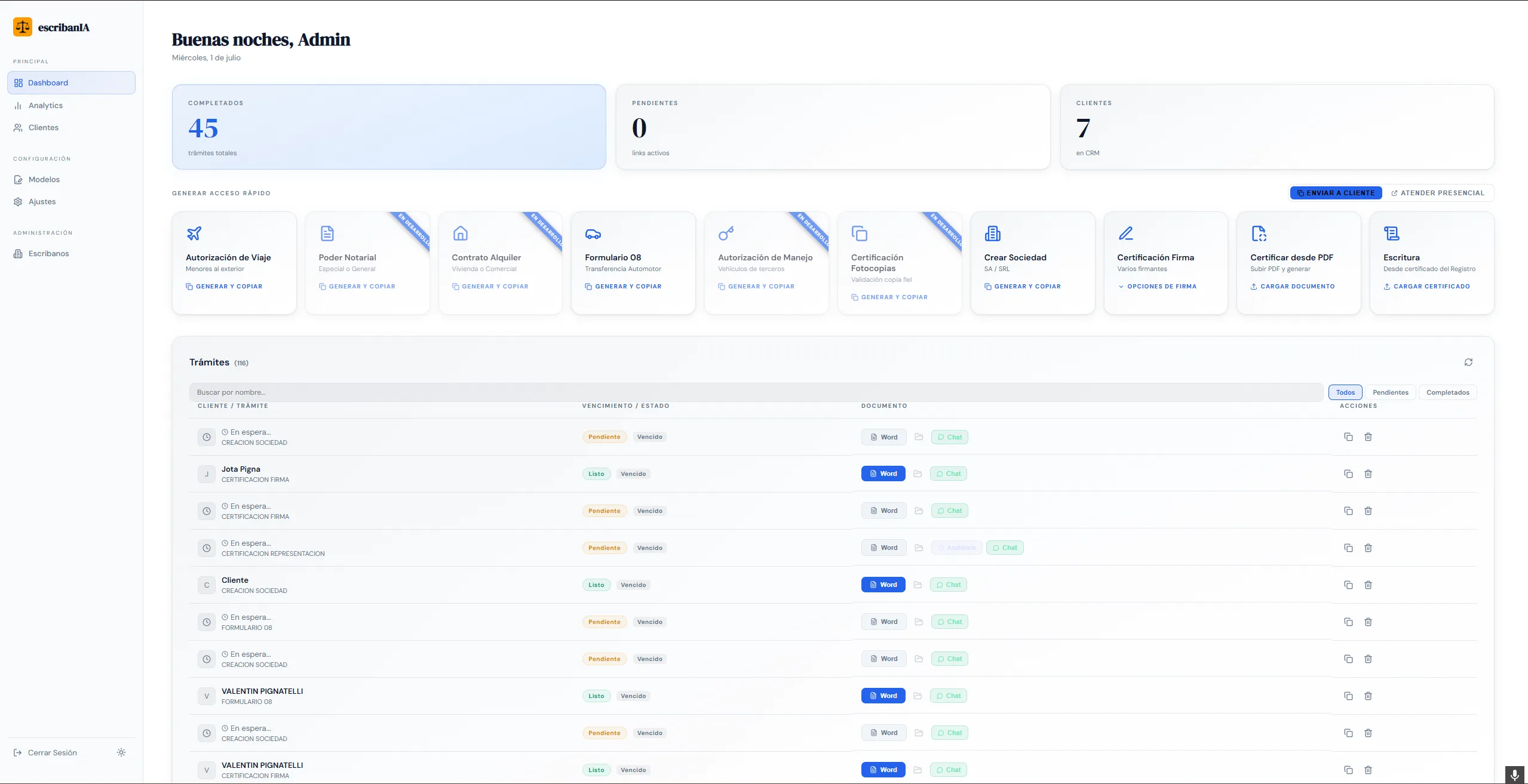The height and width of the screenshot is (784, 1528).
Task: Click the Crear Sociedad building icon
Action: click(992, 233)
